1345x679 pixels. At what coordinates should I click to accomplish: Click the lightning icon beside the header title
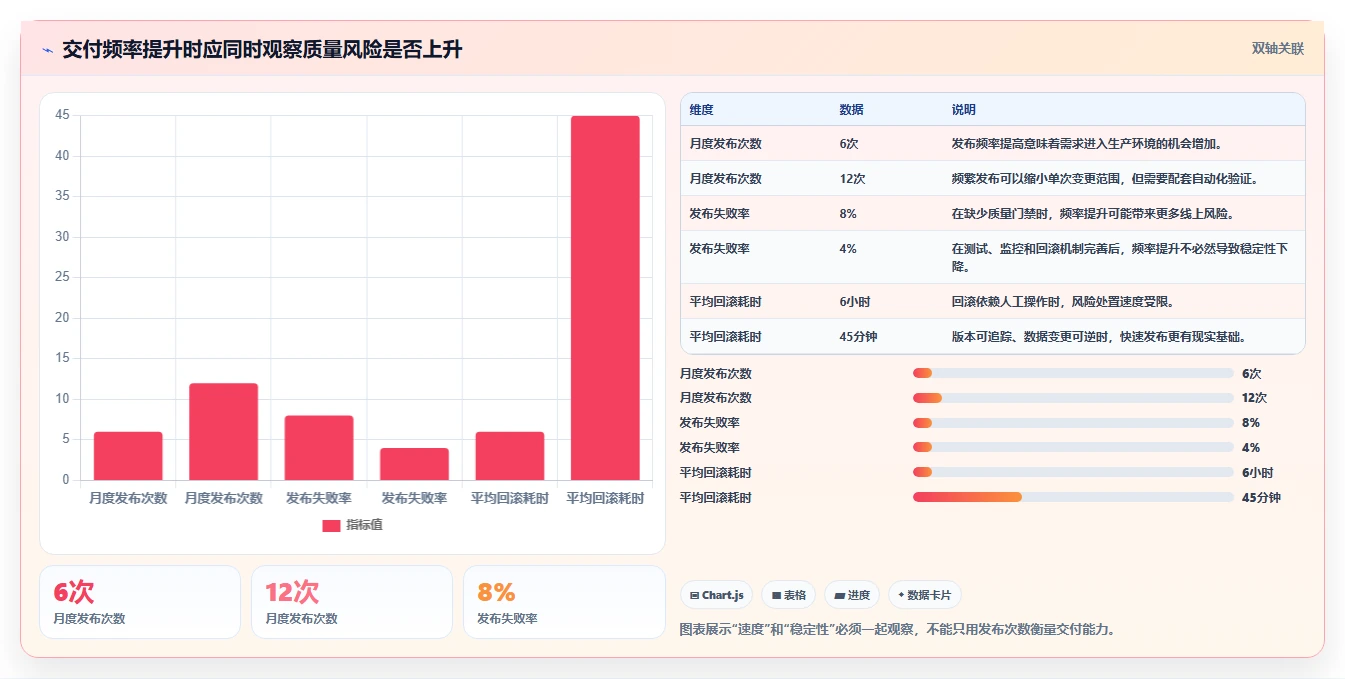pos(48,50)
